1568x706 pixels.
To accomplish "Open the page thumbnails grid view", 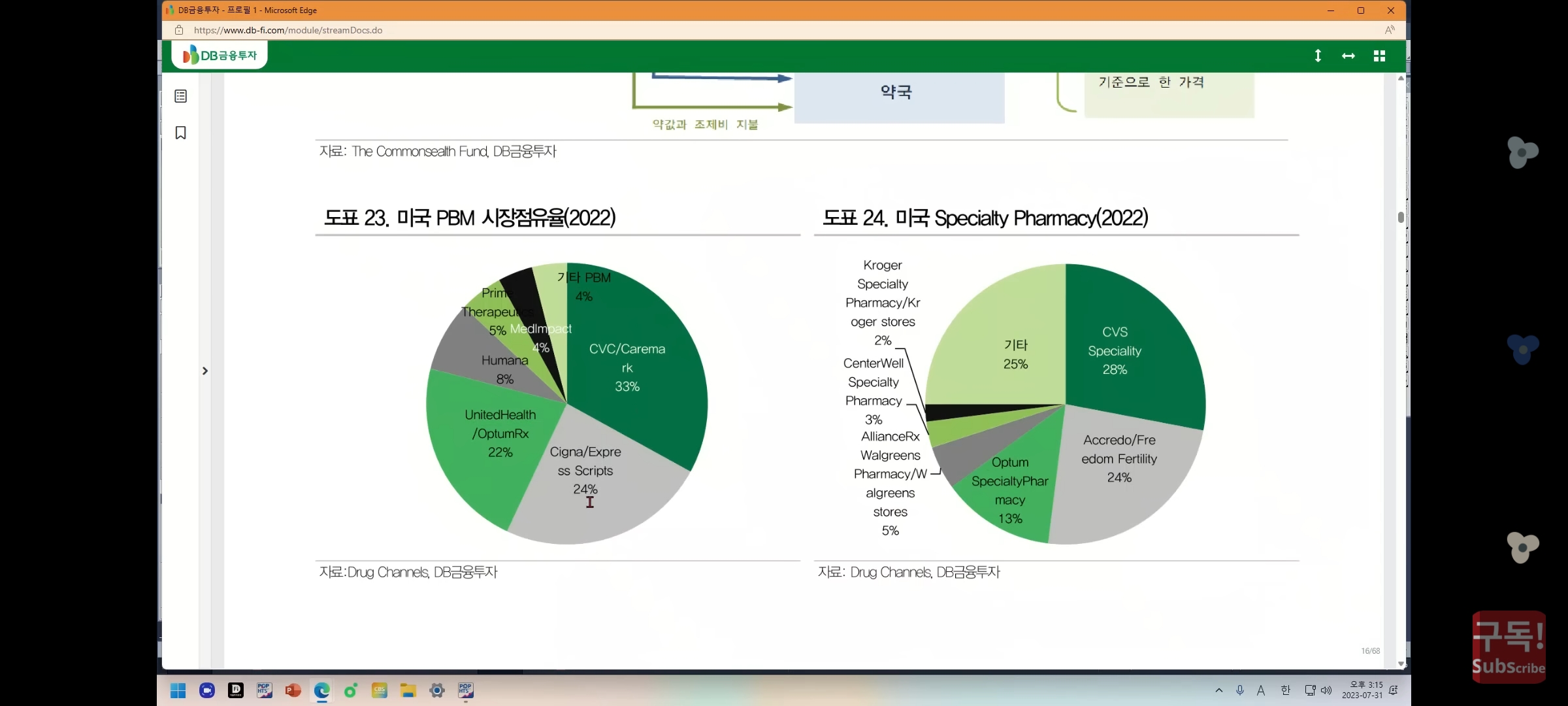I will click(1379, 56).
